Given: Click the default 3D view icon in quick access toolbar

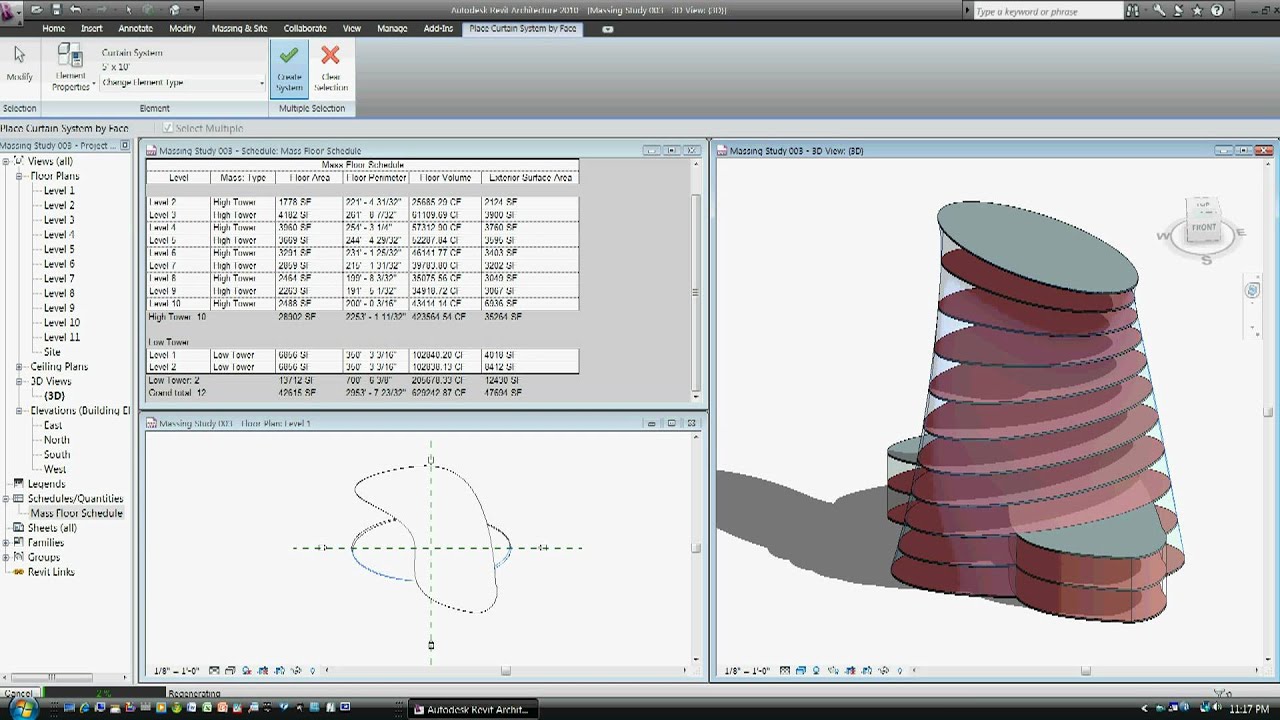Looking at the screenshot, I should [175, 10].
